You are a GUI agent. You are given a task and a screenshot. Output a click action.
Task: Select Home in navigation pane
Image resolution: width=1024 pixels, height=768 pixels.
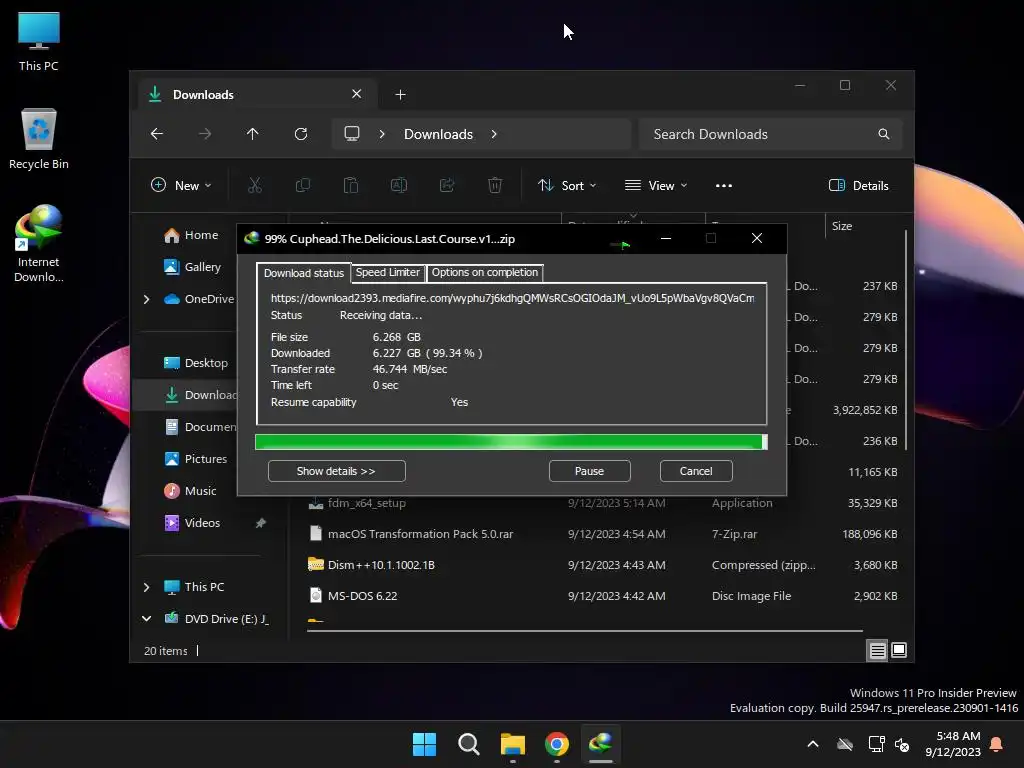tap(191, 235)
